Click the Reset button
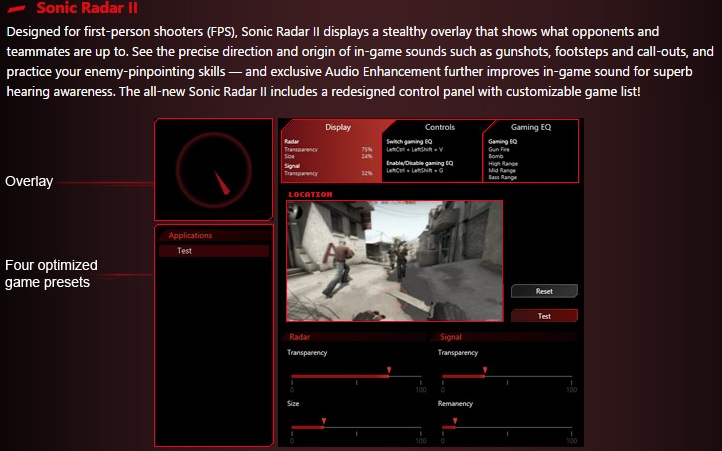 pyautogui.click(x=544, y=291)
